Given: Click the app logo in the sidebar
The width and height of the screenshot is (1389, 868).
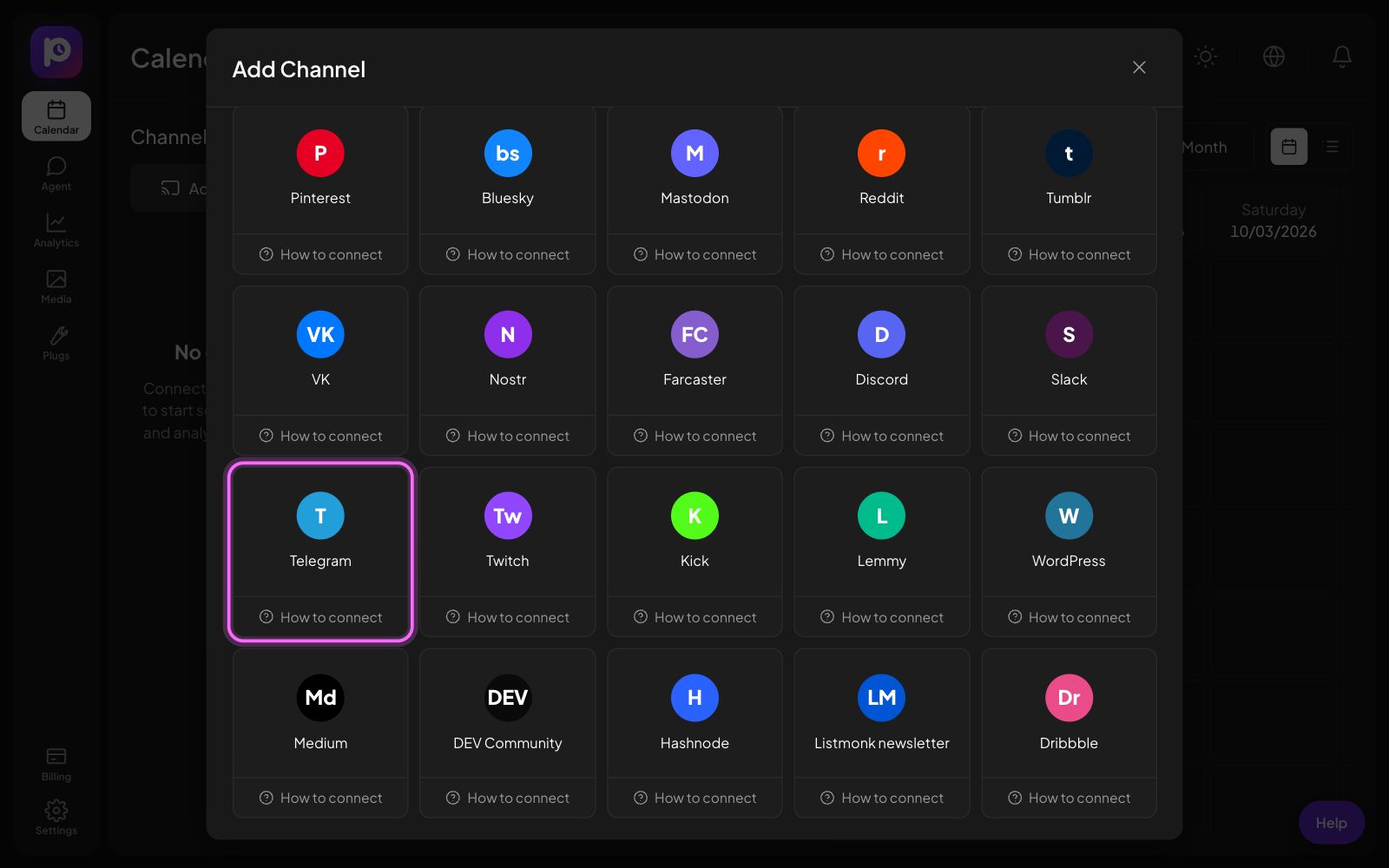Looking at the screenshot, I should pos(56,52).
